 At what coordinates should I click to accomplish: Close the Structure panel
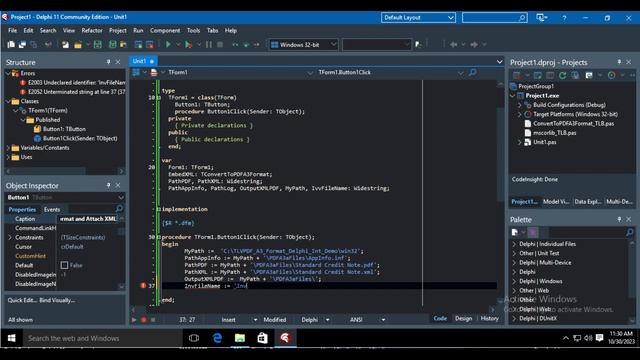pos(118,62)
